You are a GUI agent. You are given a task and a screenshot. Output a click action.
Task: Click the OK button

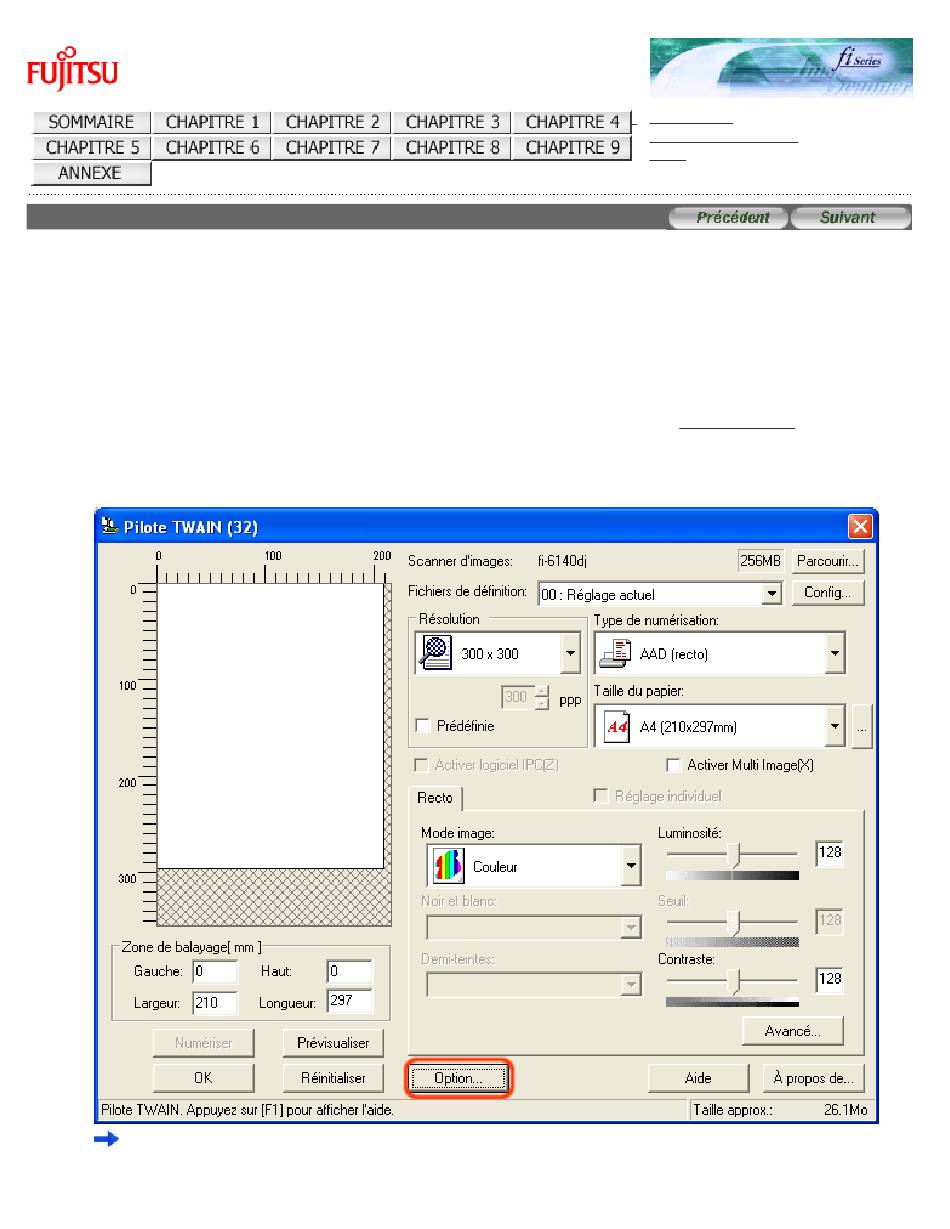[204, 1078]
